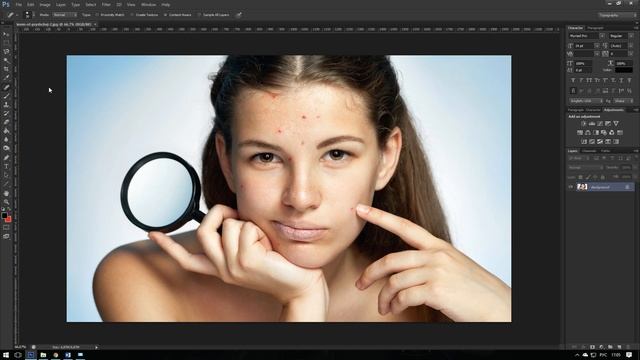Open the anti-aliasing dropdown in Character panel
The image size is (640, 360).
(623, 101)
